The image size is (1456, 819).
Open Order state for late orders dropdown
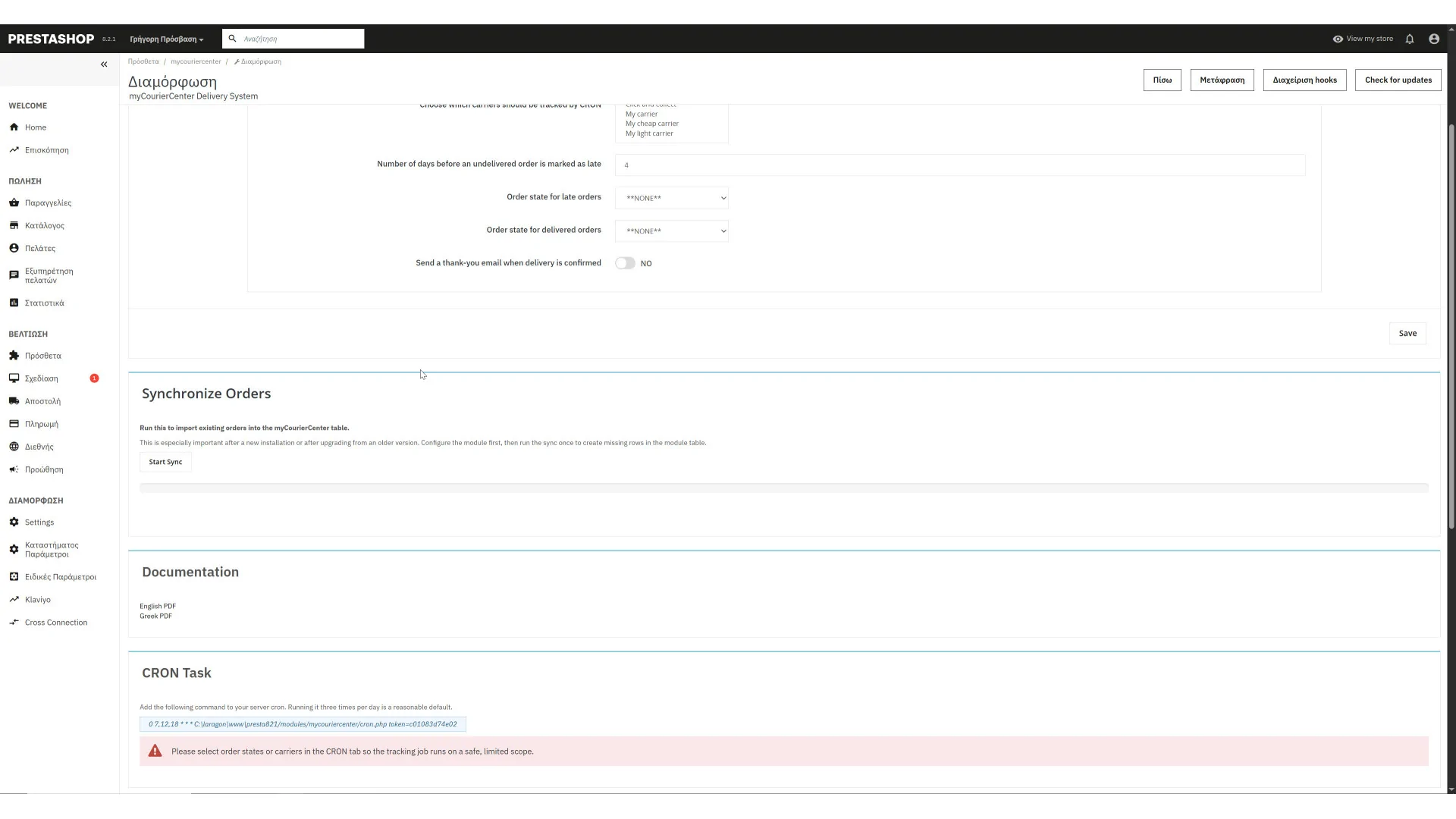click(x=671, y=198)
